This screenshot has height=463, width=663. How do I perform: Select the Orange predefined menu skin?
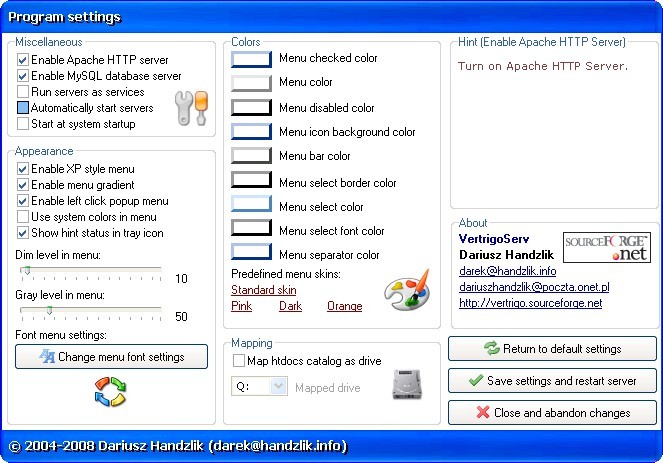pos(344,306)
